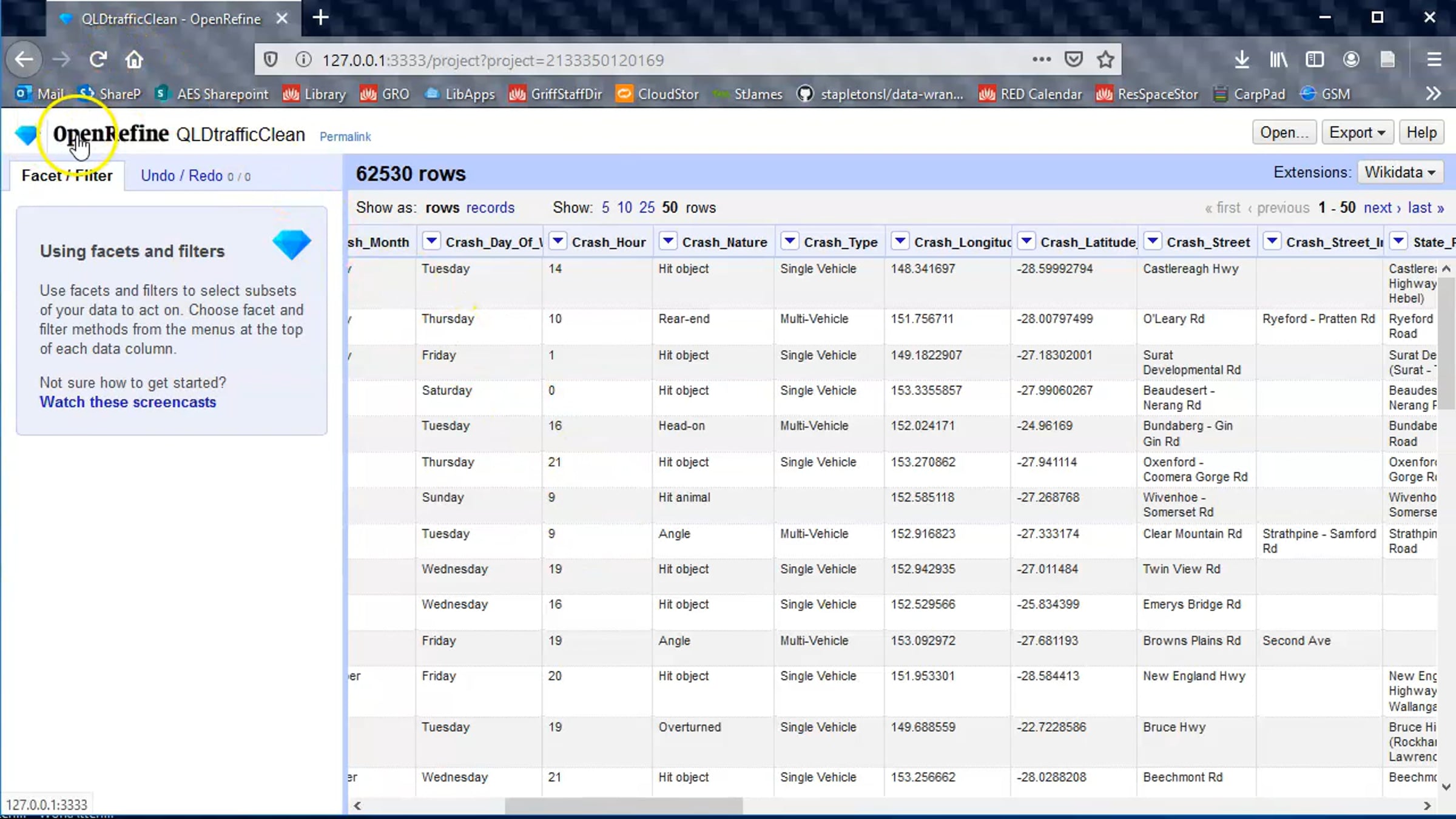Click the Watch these screencasts link
1456x819 pixels.
127,402
